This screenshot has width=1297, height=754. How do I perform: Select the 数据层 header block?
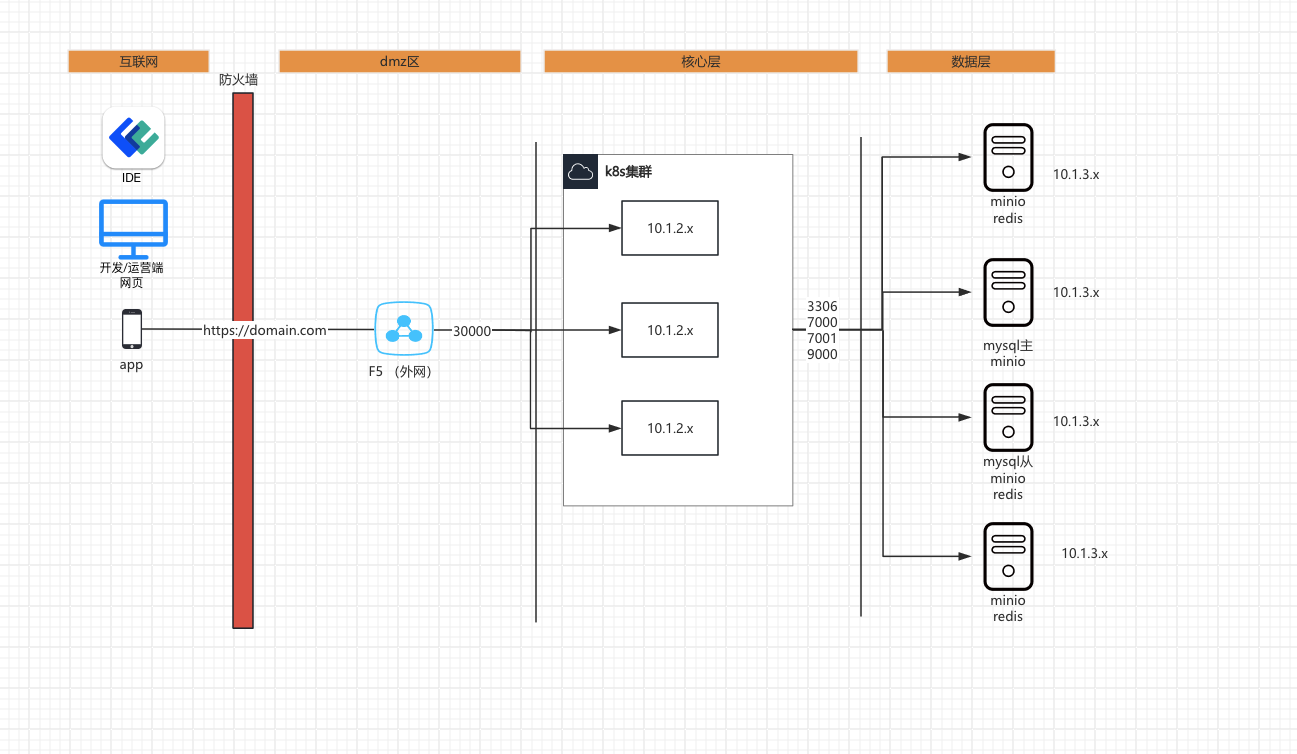[x=971, y=61]
